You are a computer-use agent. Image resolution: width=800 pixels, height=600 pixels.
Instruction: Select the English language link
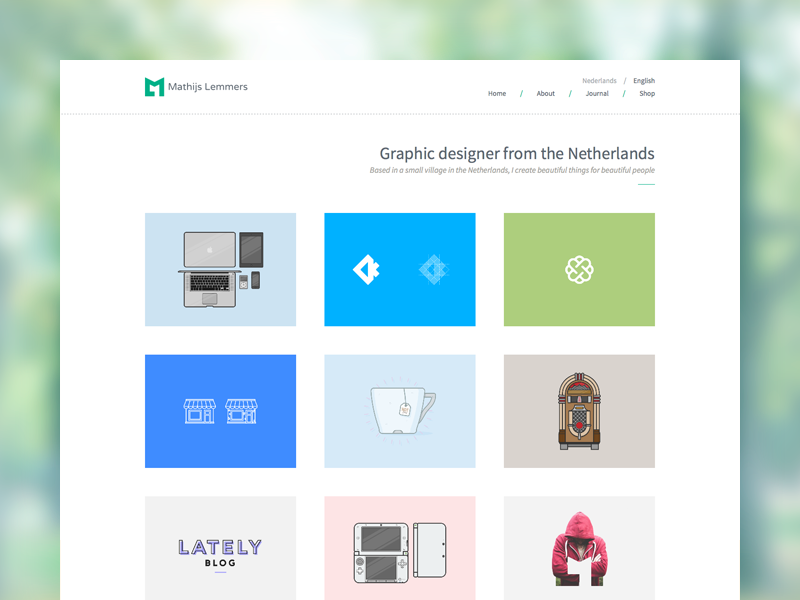point(644,81)
